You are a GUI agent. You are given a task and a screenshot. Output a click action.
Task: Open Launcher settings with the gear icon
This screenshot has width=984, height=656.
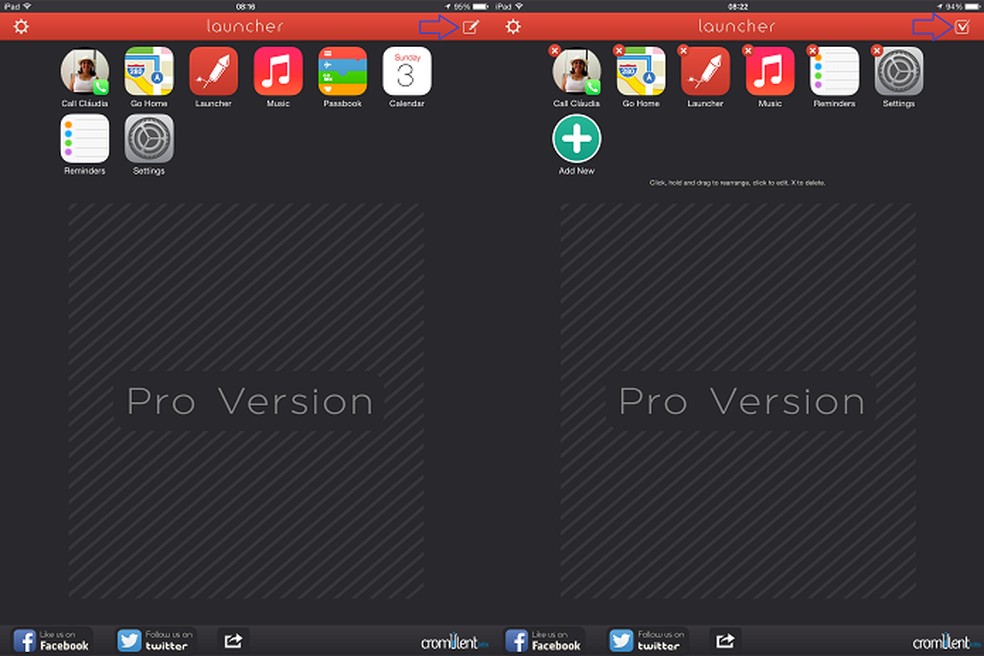(20, 27)
